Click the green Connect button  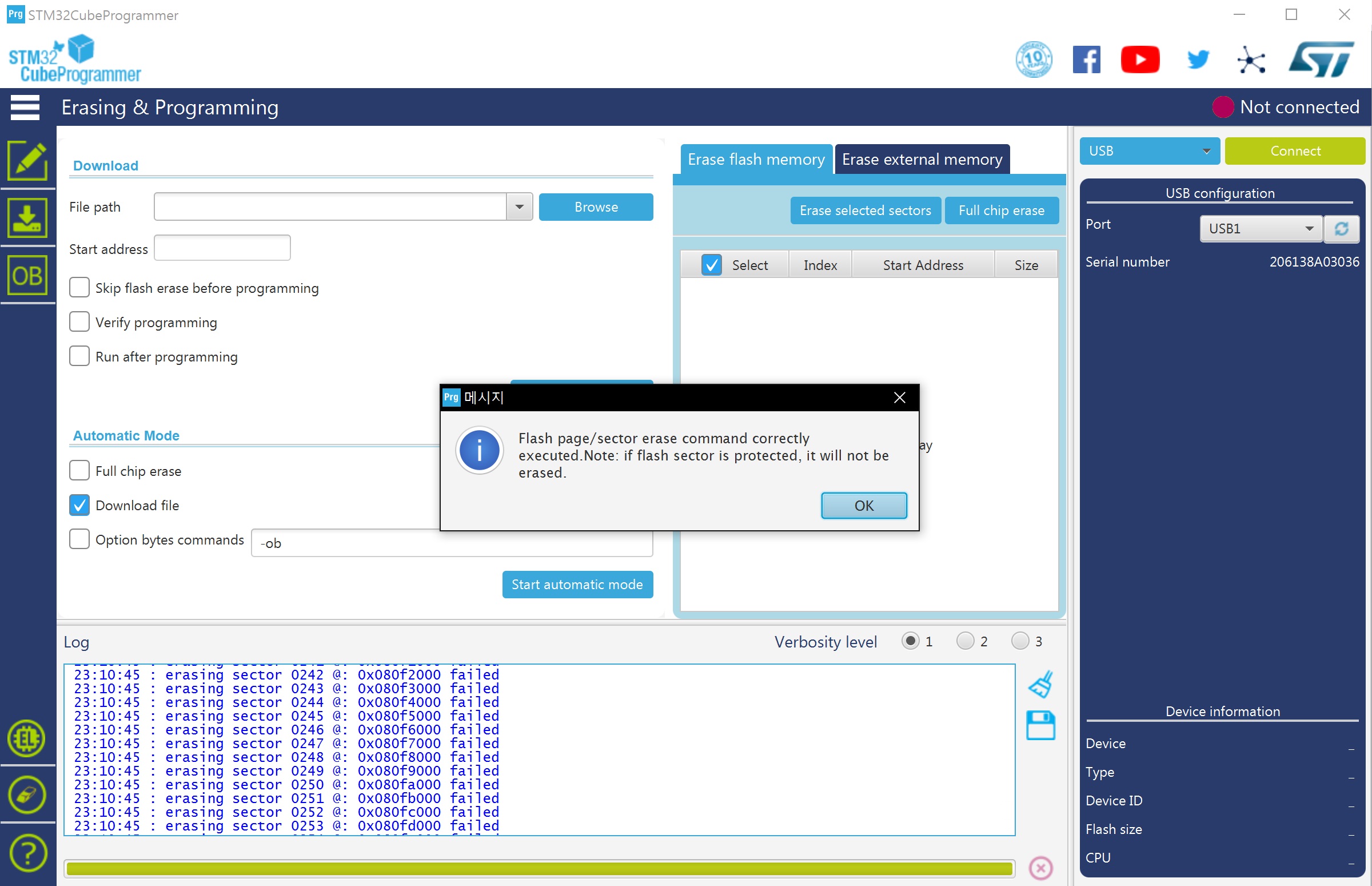1294,151
